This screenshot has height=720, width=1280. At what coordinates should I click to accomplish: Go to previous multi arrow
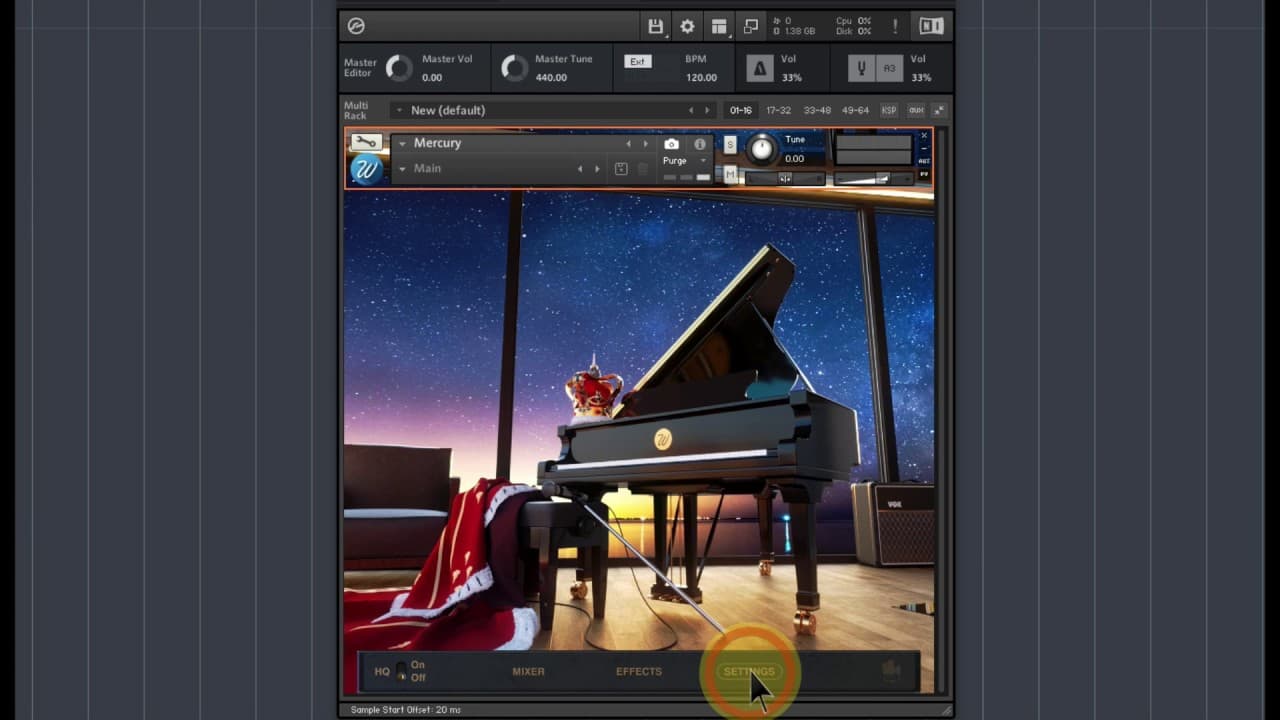pyautogui.click(x=690, y=110)
